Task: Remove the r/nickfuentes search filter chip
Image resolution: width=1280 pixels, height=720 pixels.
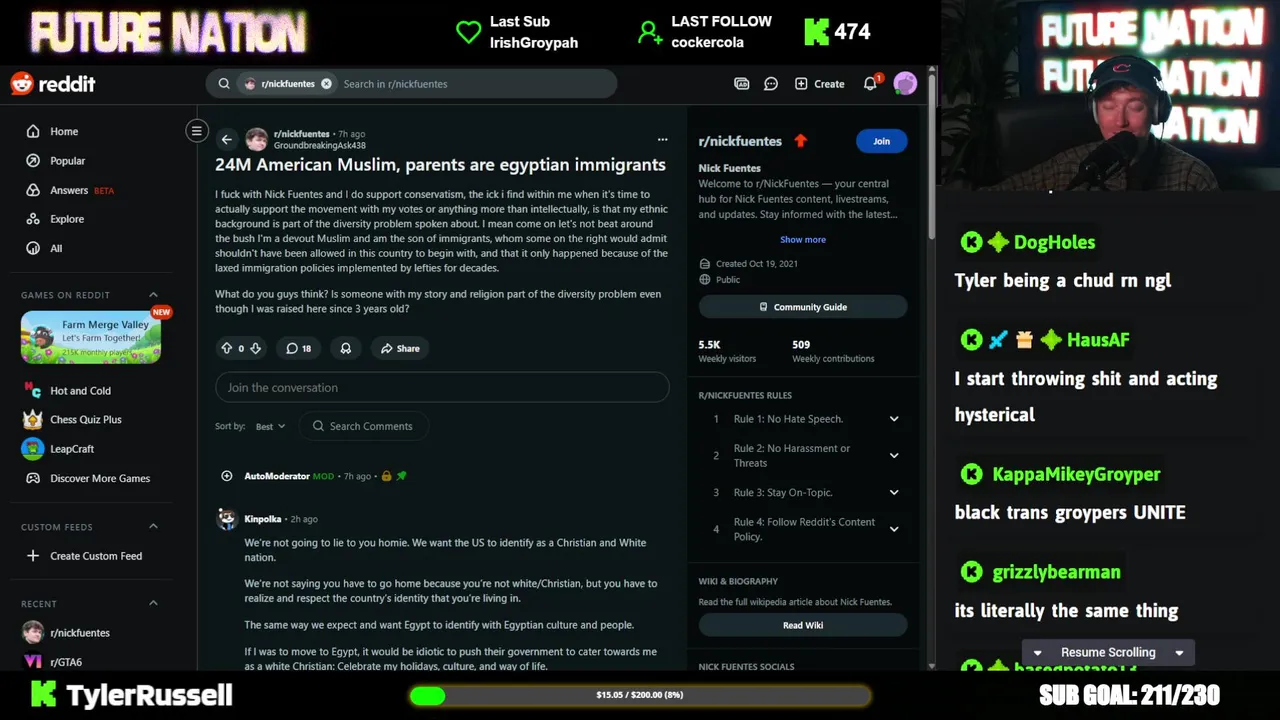Action: pos(326,84)
